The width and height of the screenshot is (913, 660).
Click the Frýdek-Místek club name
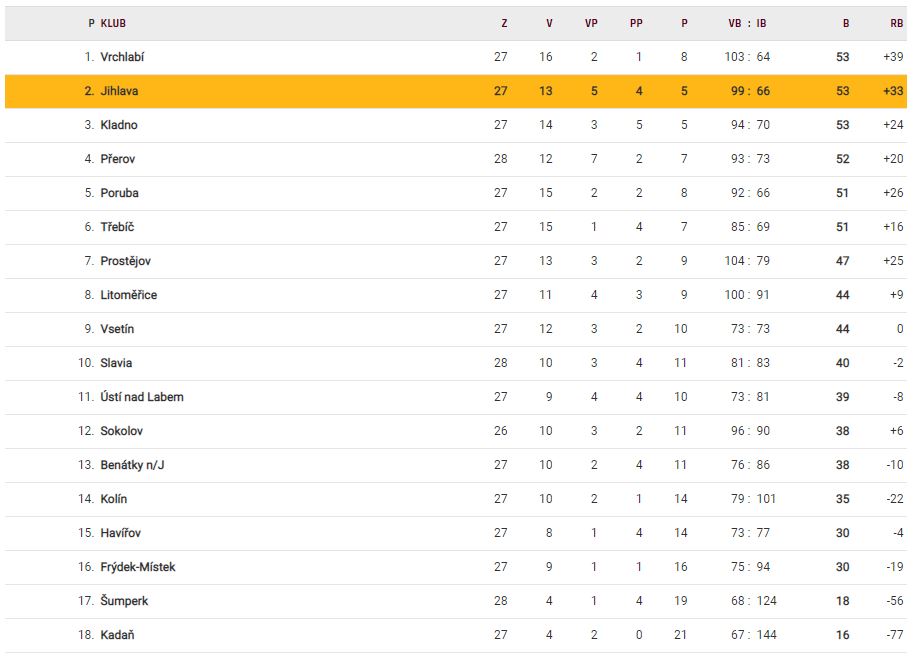click(x=137, y=567)
